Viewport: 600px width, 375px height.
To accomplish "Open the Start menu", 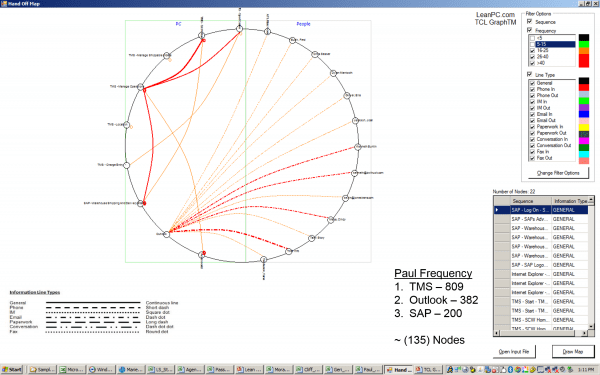I will pos(12,370).
